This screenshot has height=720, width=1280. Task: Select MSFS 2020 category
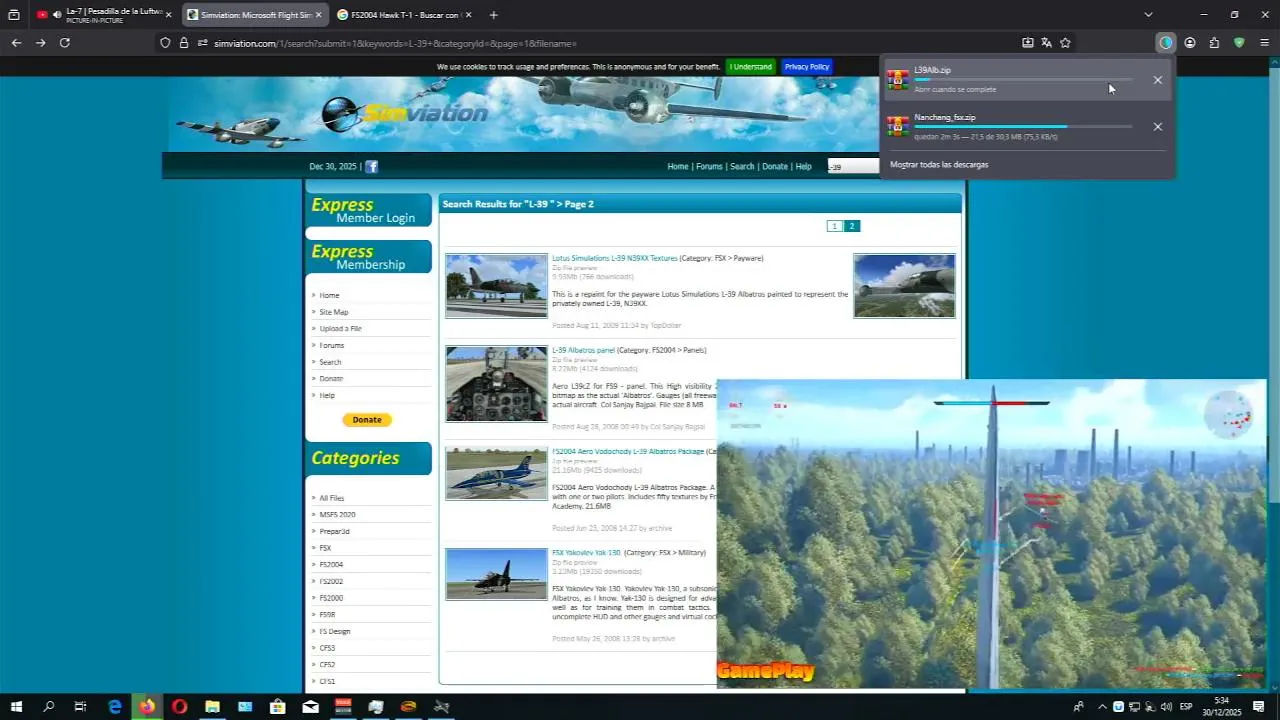point(337,515)
